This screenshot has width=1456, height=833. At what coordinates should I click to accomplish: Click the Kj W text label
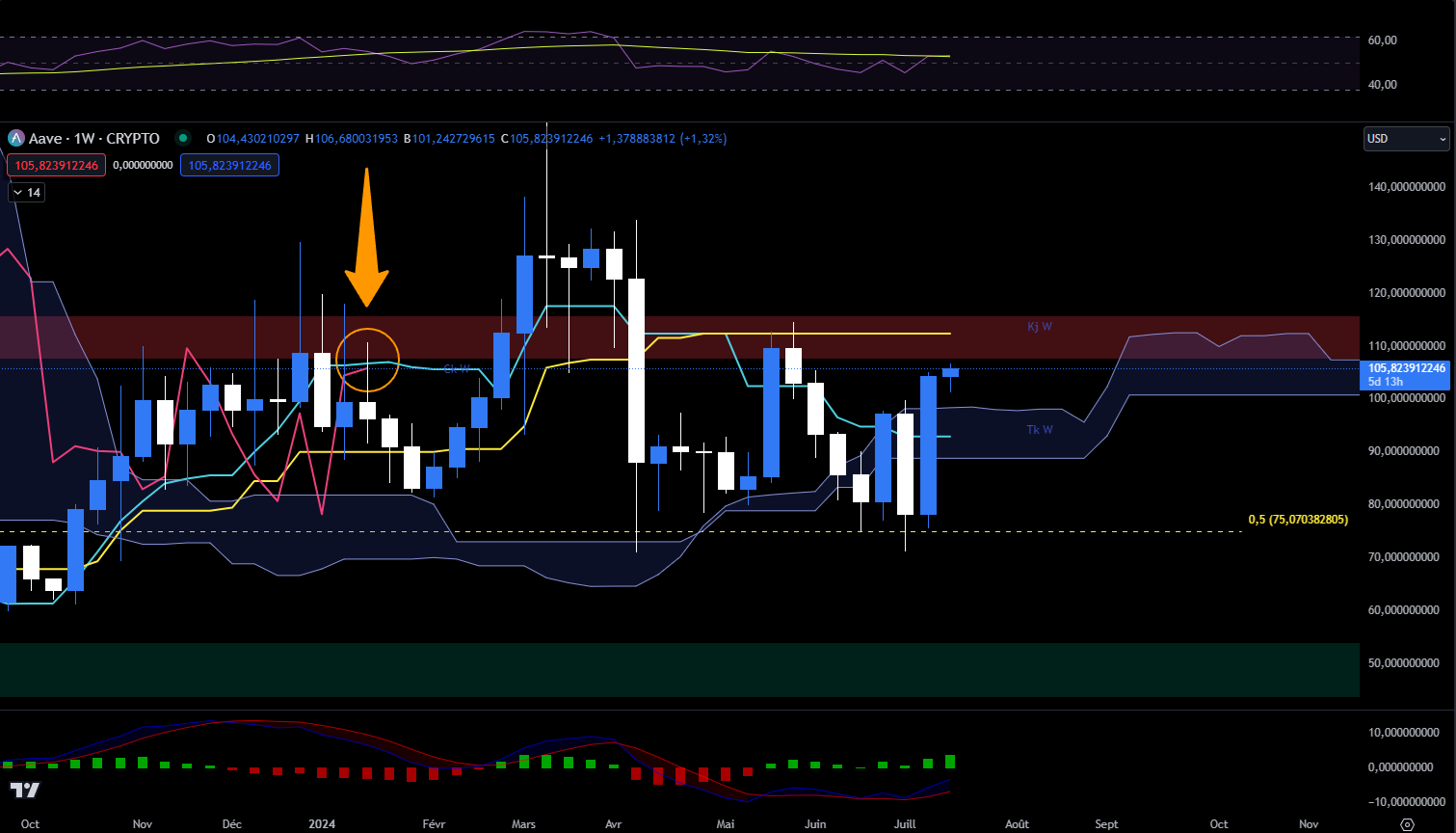coord(1039,327)
